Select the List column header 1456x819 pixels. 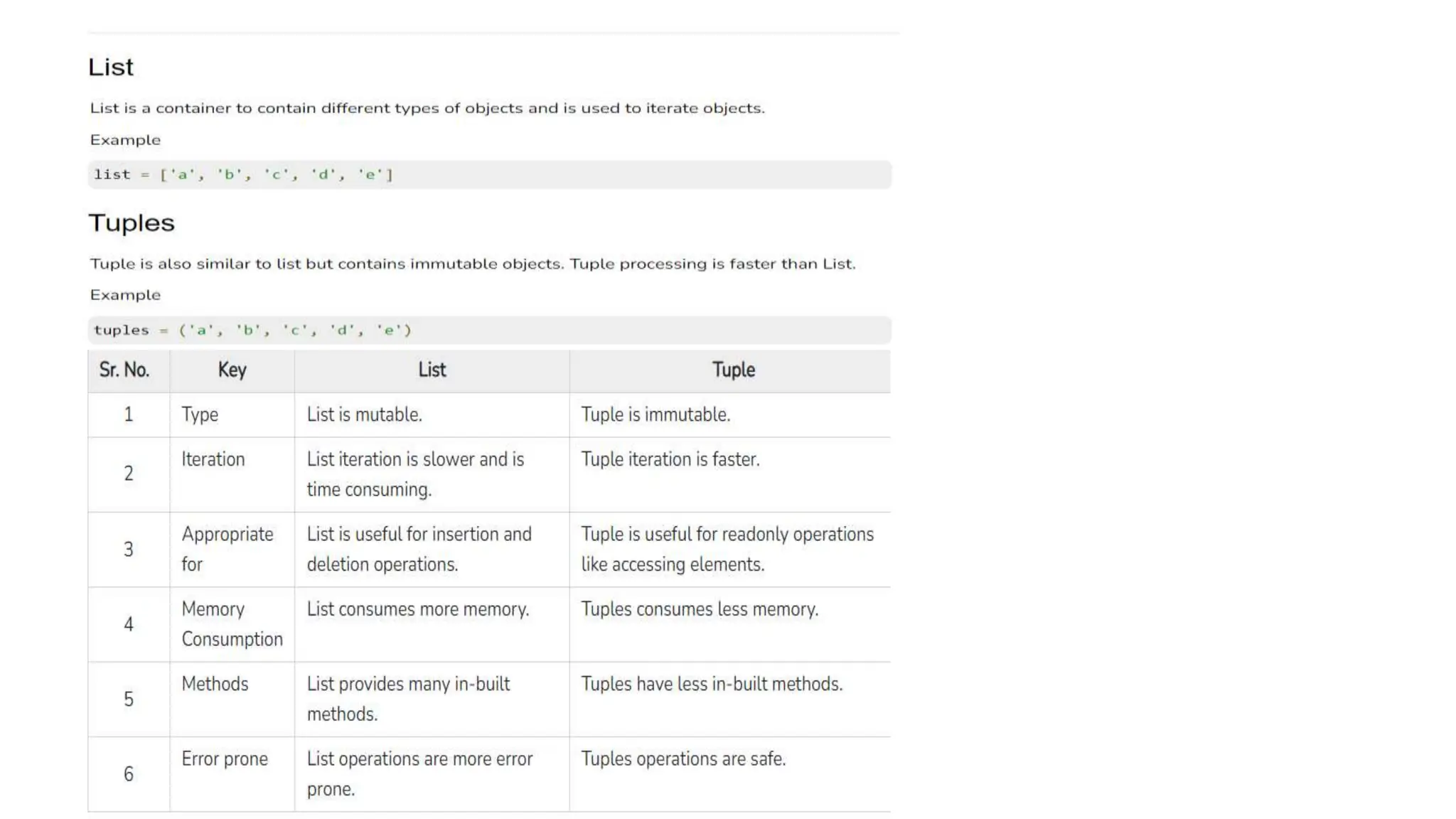(432, 370)
